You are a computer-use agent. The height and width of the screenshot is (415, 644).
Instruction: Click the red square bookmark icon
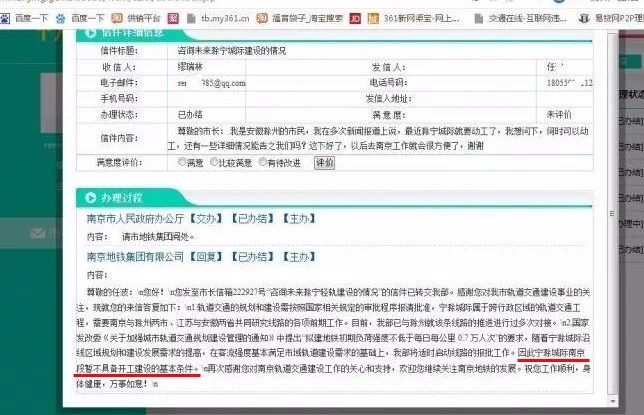coord(173,18)
